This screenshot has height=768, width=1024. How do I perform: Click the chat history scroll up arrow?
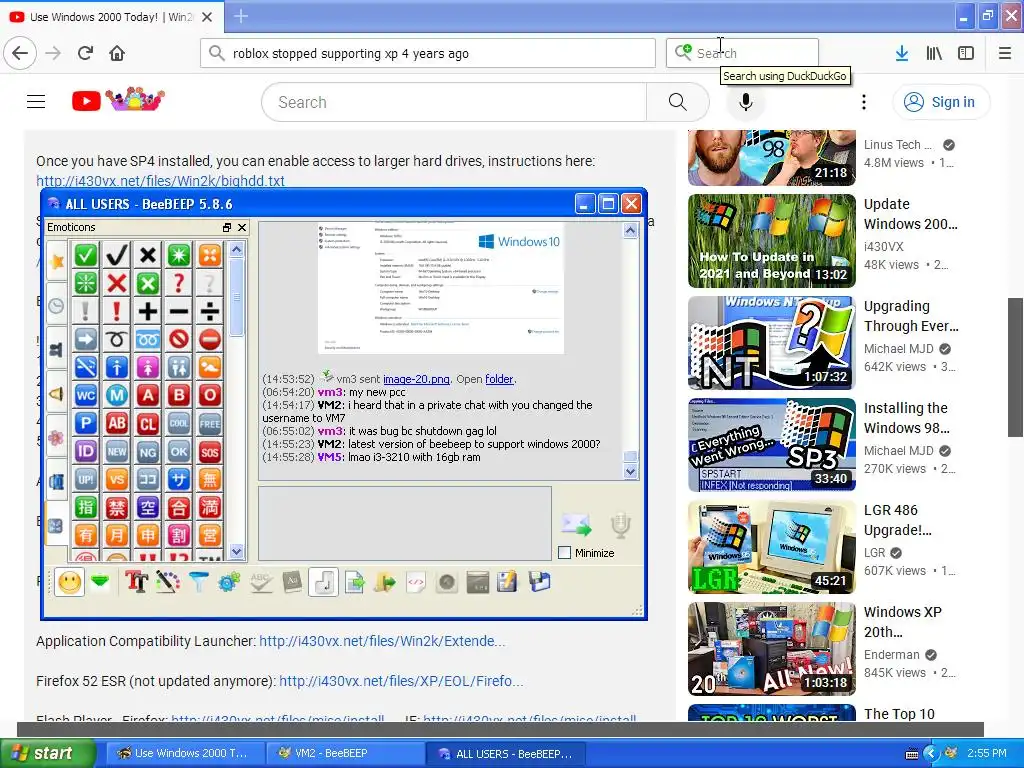click(630, 230)
